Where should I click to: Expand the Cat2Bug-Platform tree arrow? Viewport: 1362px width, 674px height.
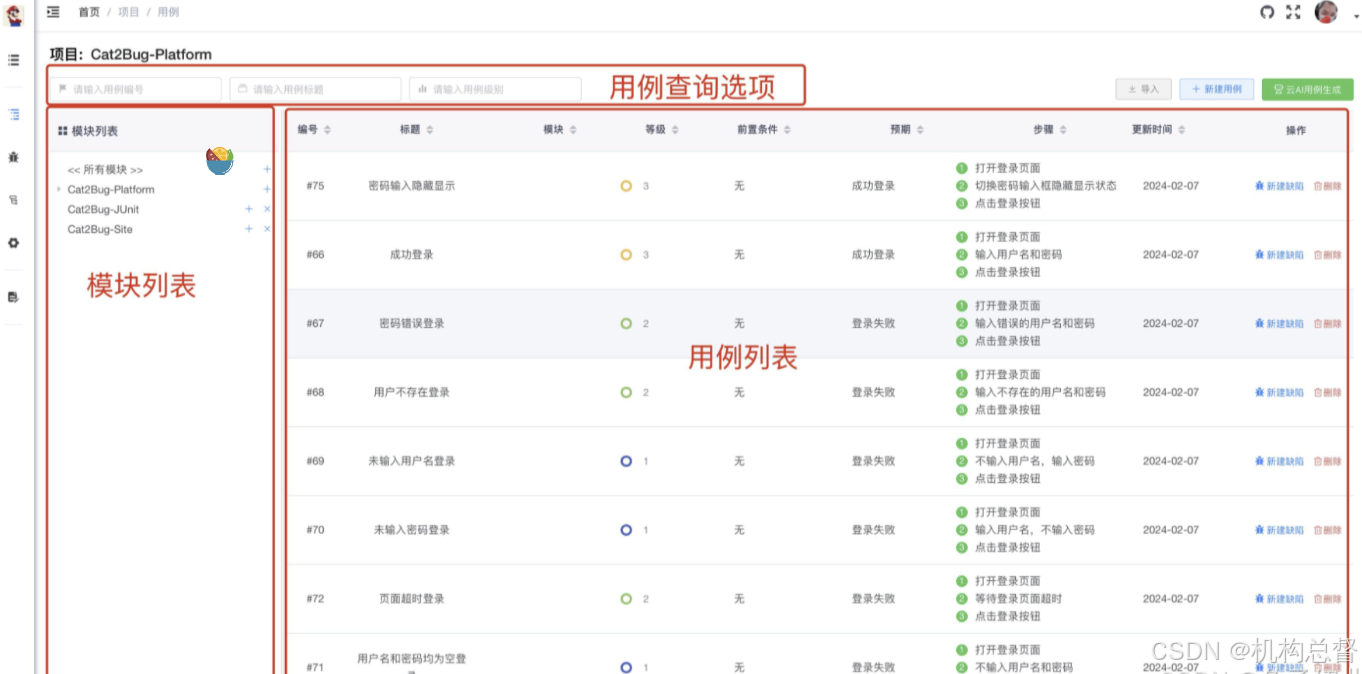(59, 189)
